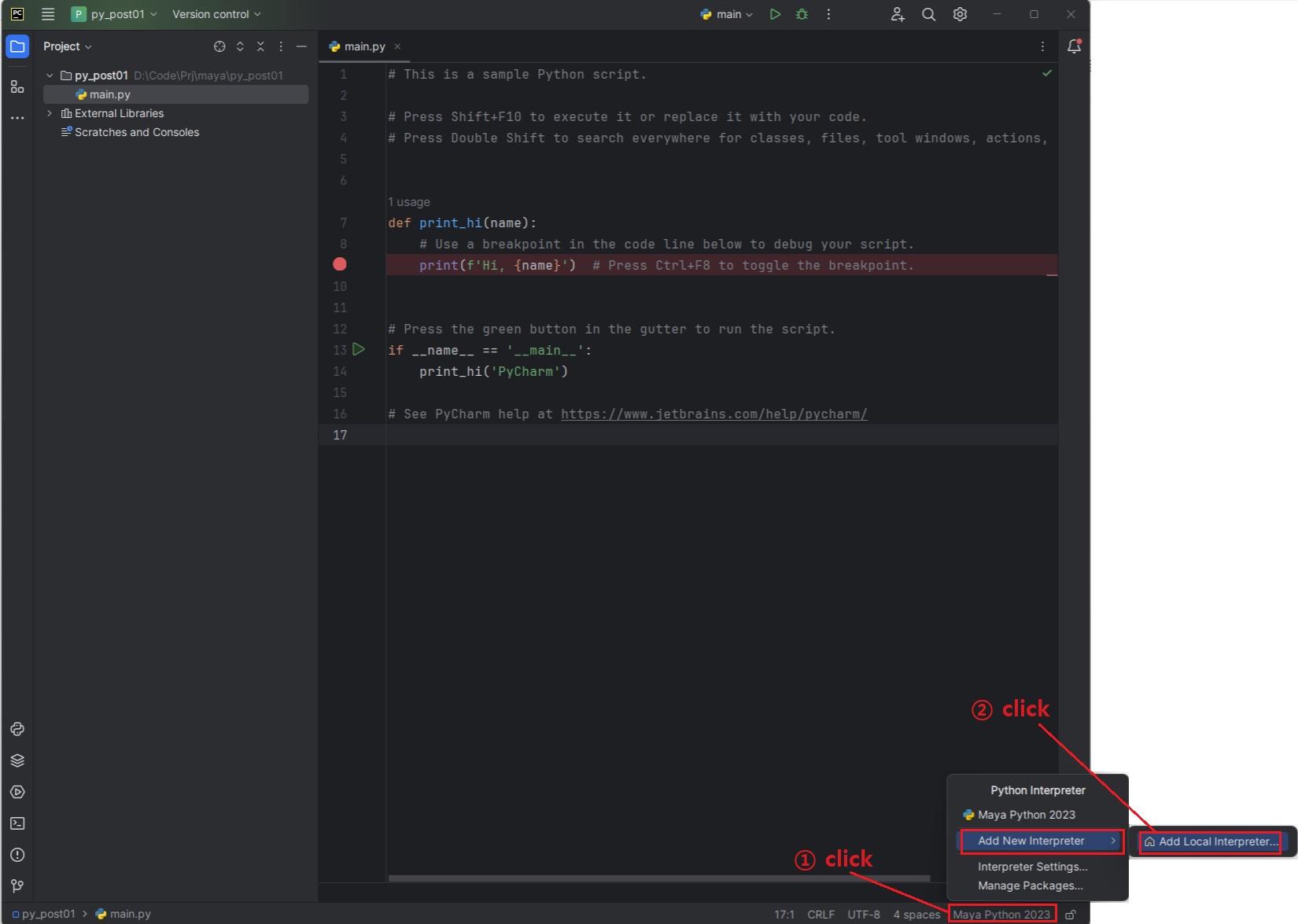Expand all in the Project panel

click(x=240, y=46)
